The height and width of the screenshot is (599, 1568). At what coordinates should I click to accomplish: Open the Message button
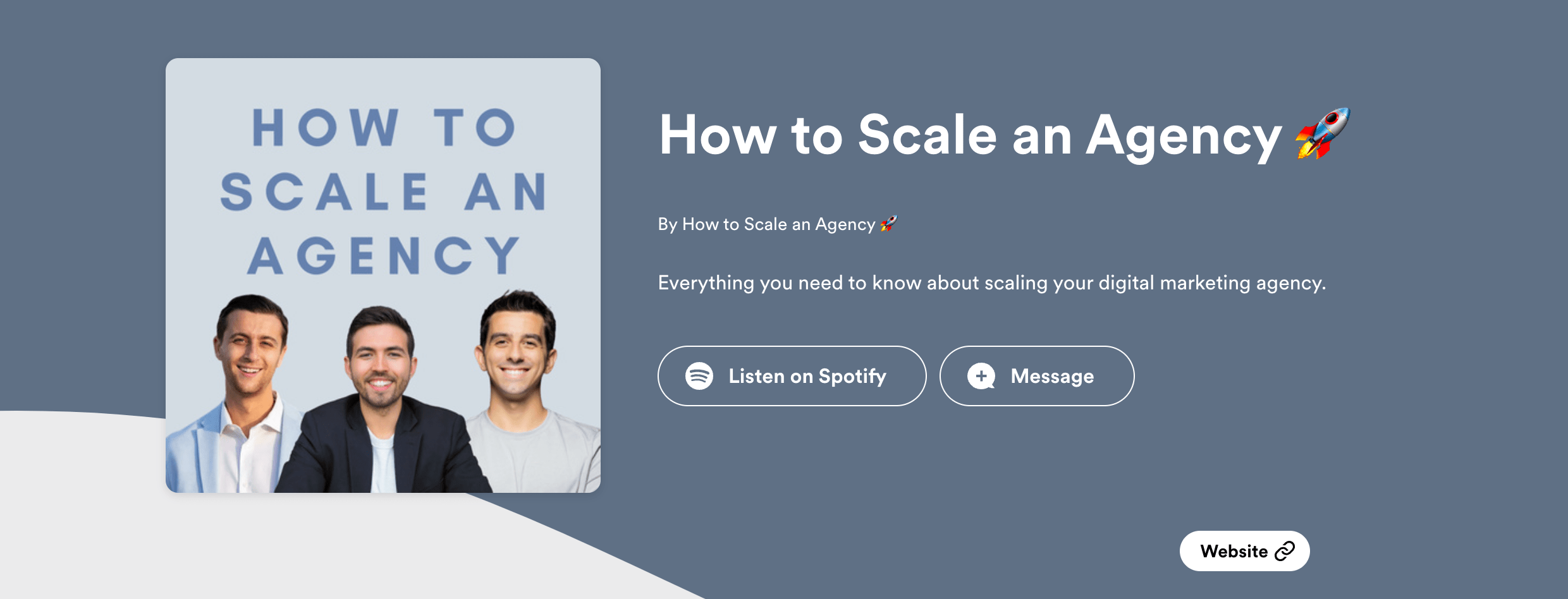[x=1037, y=376]
